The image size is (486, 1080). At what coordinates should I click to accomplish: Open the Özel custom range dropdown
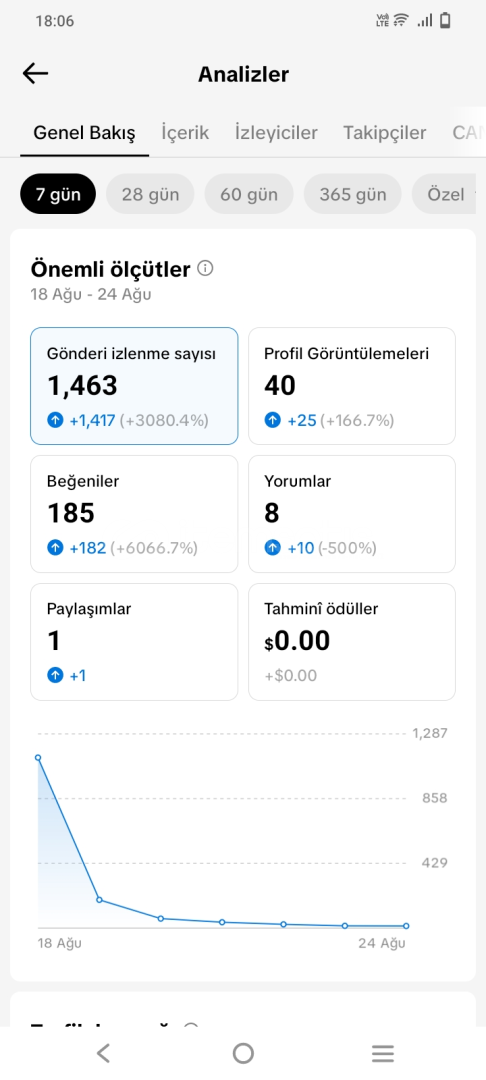pos(446,194)
